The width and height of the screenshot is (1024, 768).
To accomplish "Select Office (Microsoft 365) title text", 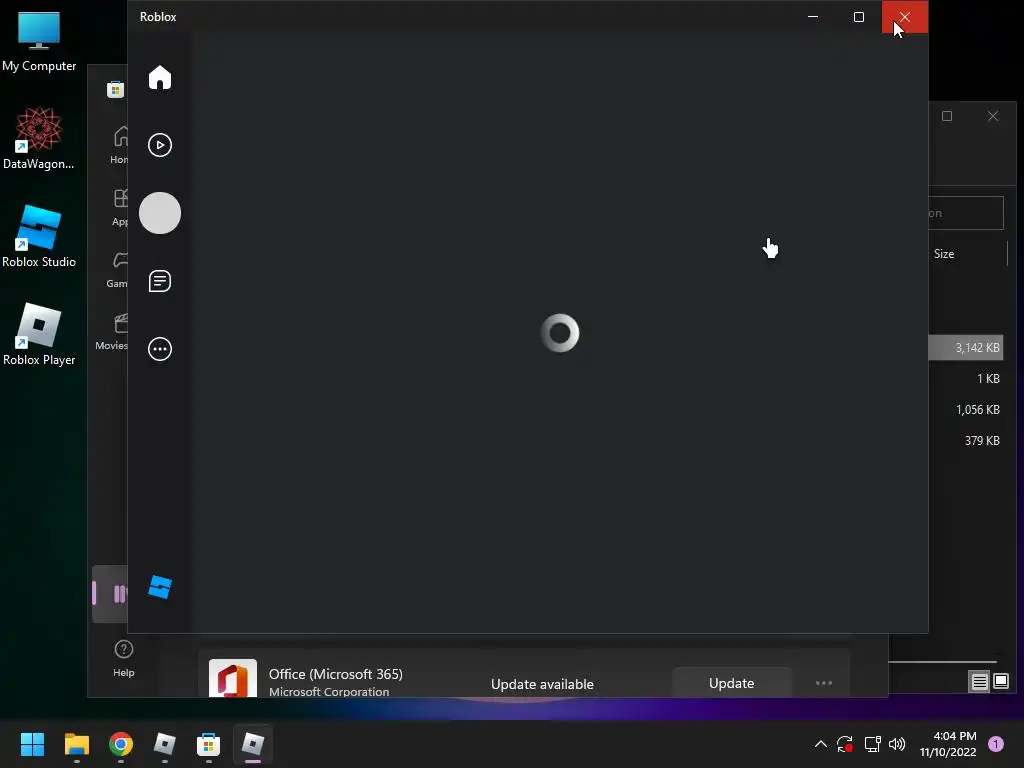I will [x=336, y=674].
